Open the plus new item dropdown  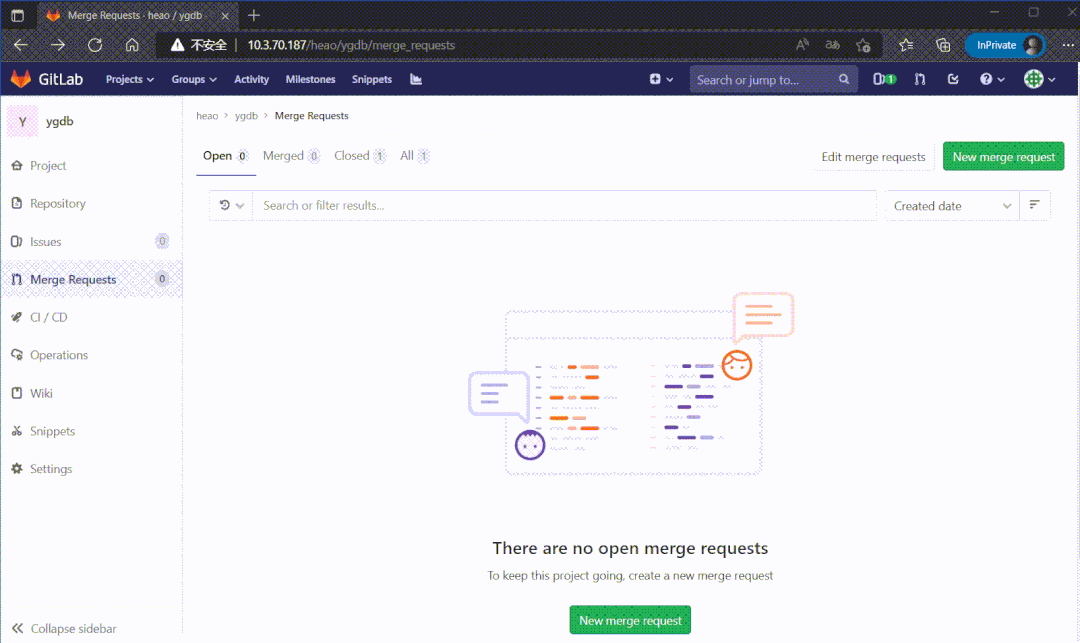coord(661,79)
